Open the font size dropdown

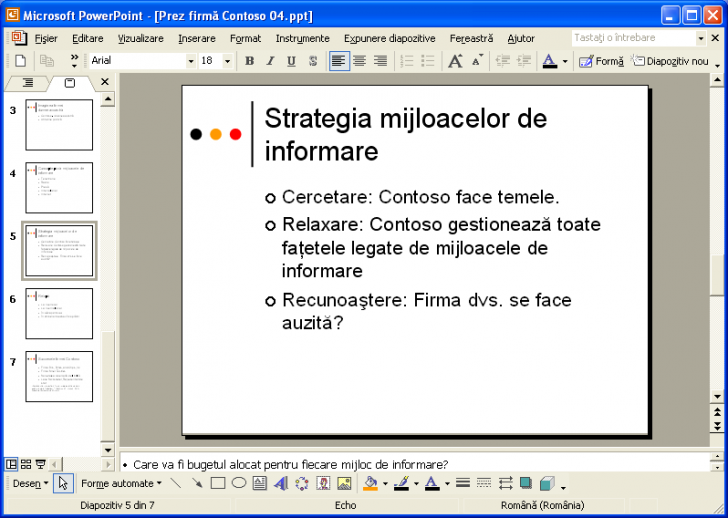[x=227, y=61]
